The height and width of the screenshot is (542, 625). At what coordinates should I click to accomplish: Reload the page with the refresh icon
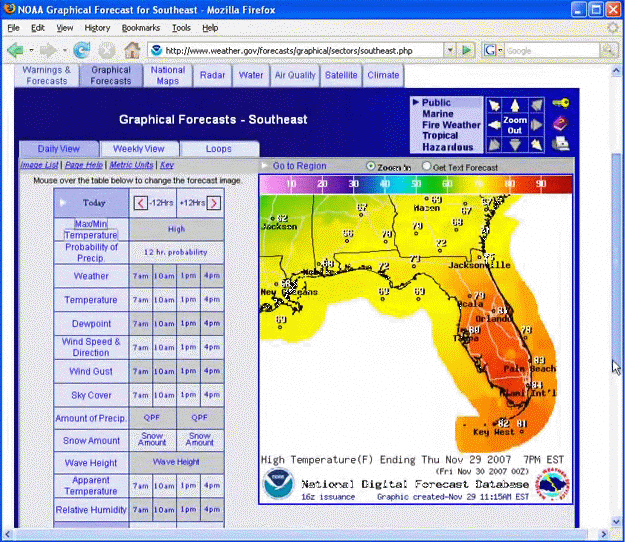pyautogui.click(x=82, y=50)
